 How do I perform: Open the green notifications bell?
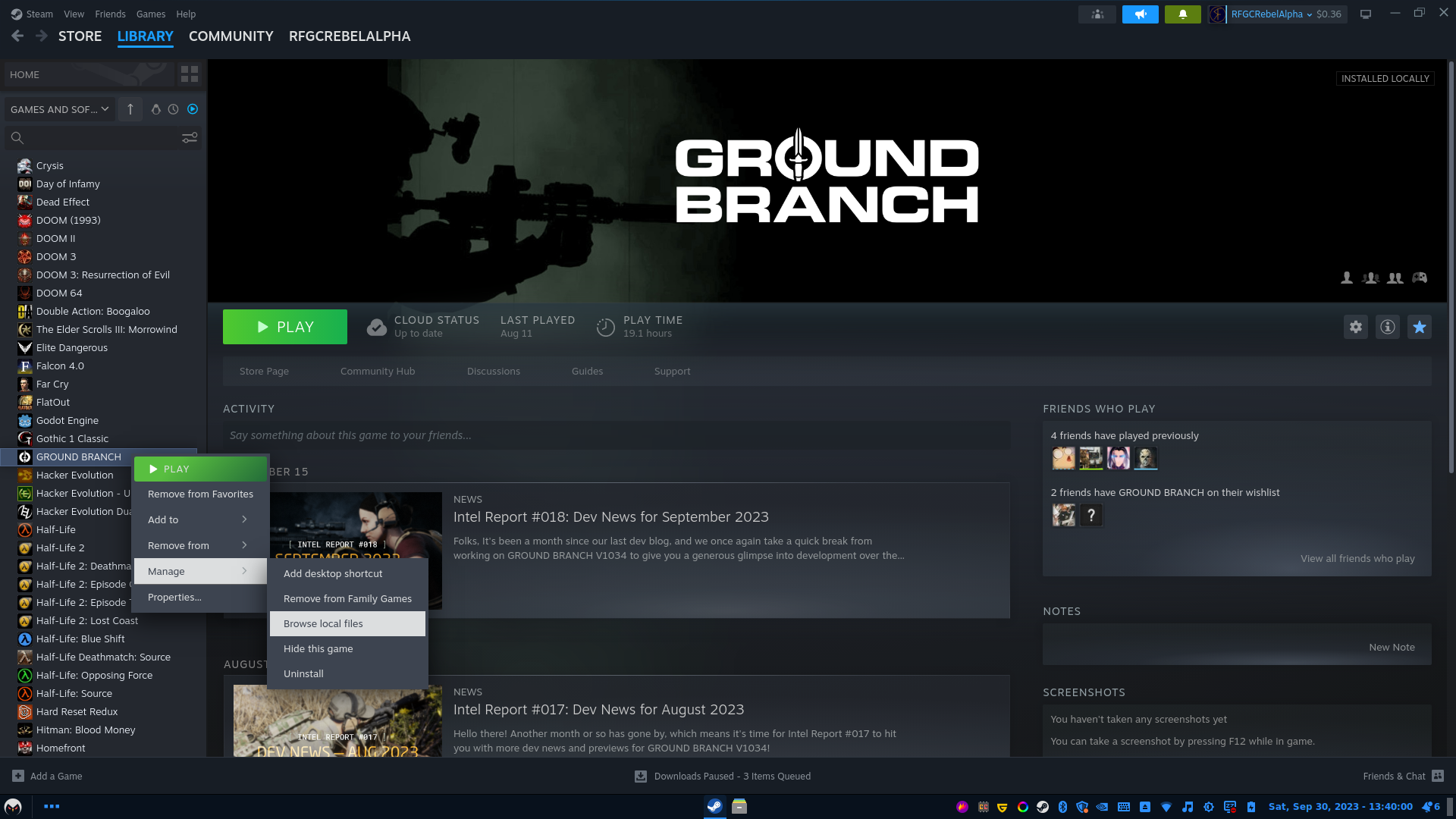(1182, 14)
